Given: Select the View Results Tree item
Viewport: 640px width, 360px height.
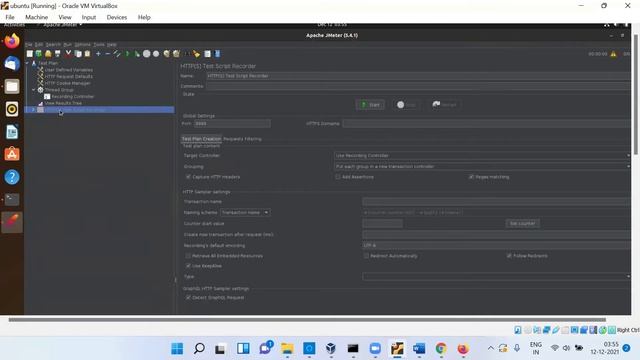Looking at the screenshot, I should pos(63,103).
